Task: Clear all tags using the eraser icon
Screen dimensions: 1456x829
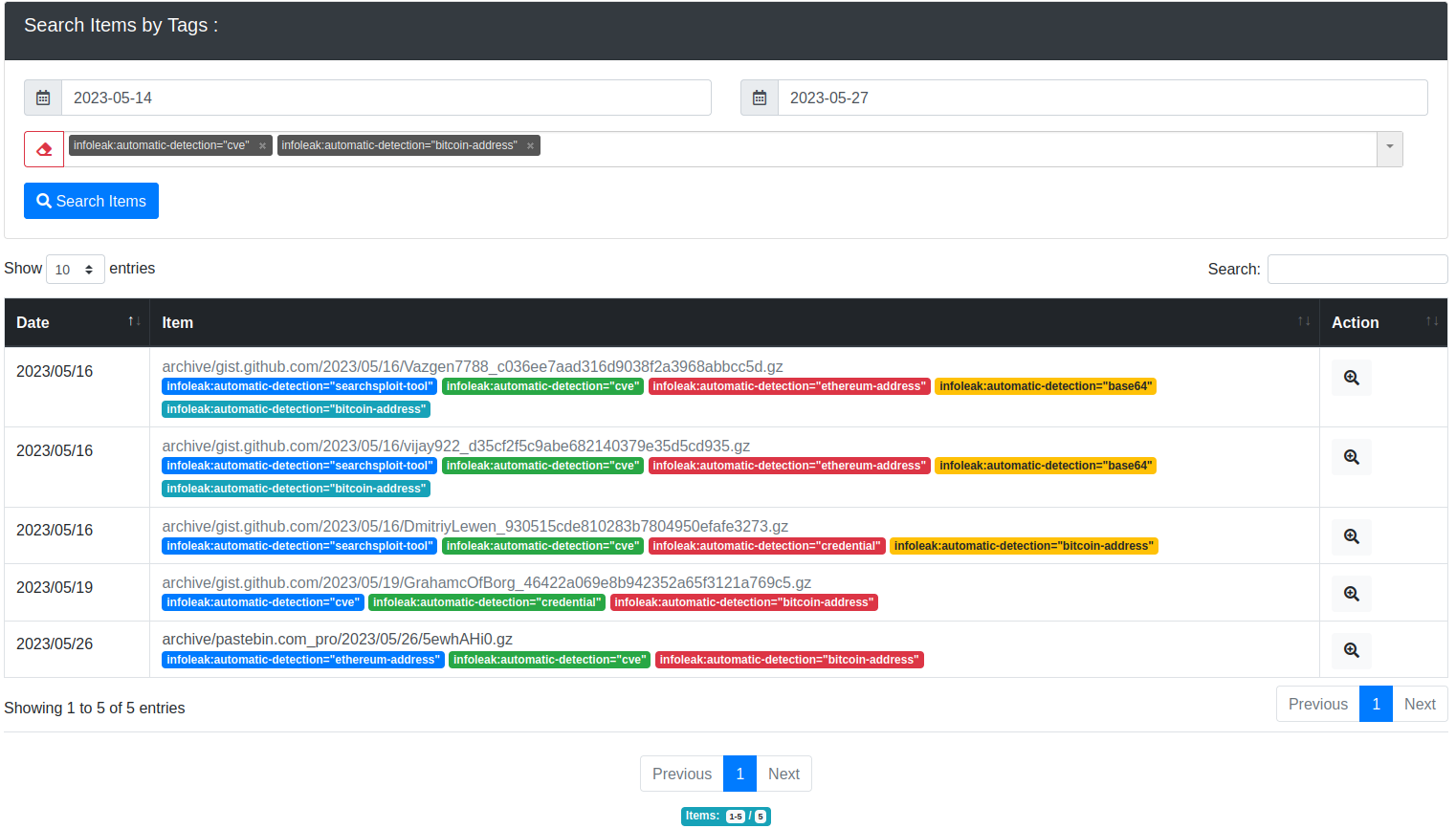Action: 43,148
